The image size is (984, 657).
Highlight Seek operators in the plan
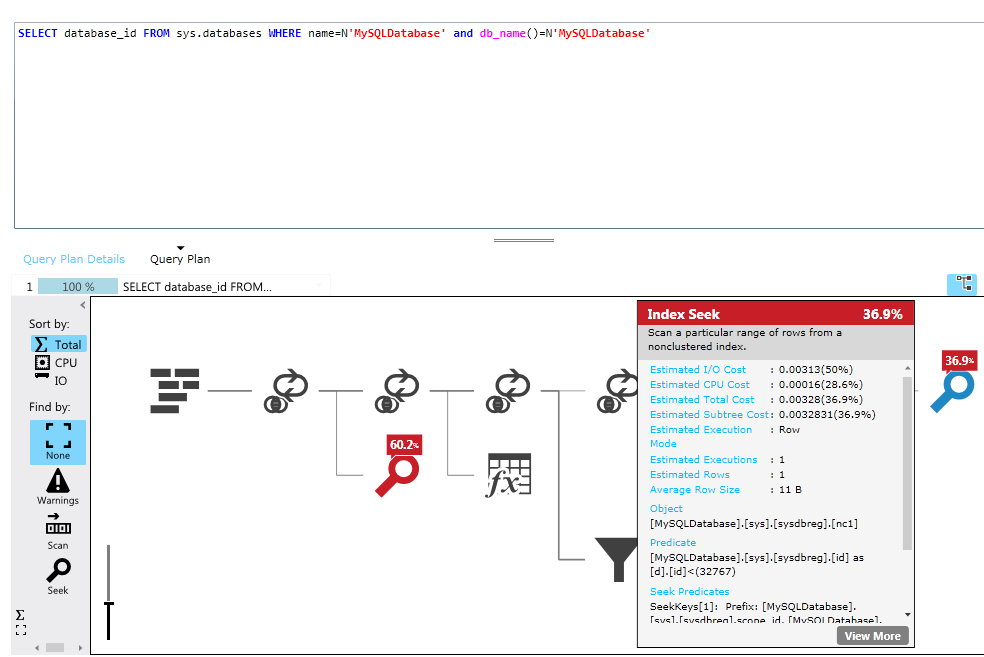point(58,576)
